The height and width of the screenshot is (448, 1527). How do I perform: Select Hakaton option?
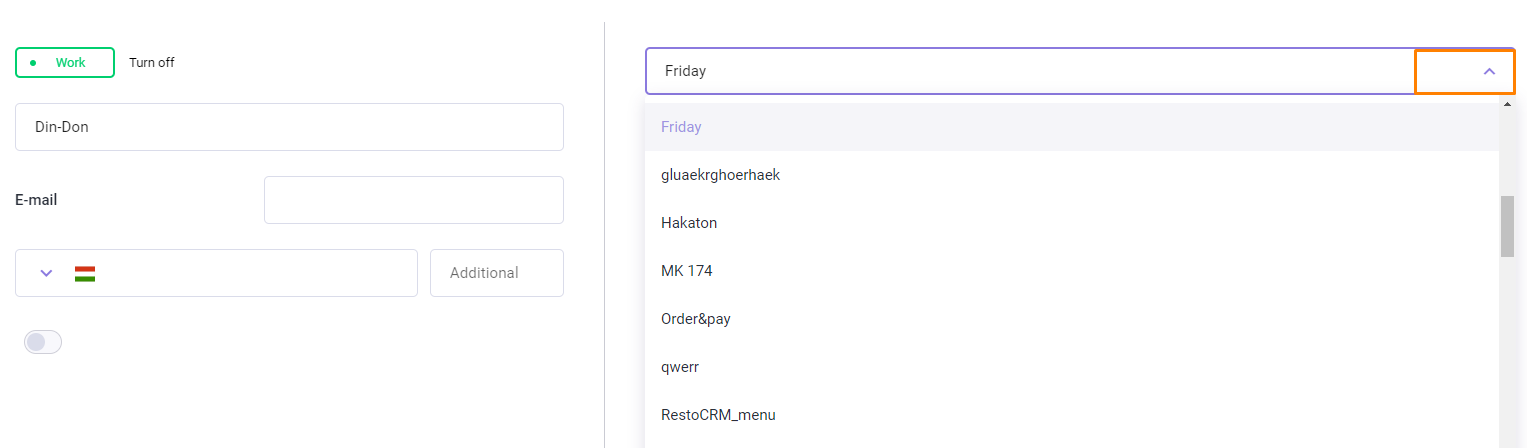tap(1072, 223)
